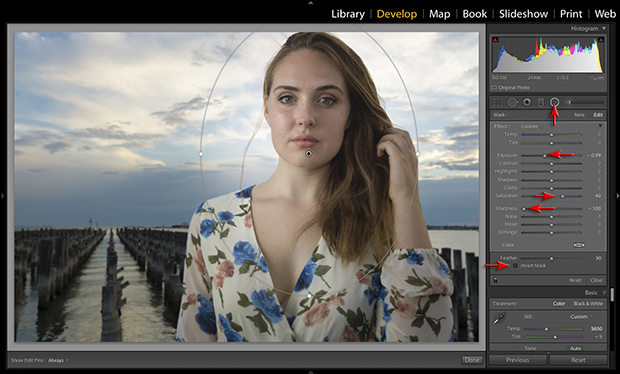Click the Sharpness slider handle
This screenshot has height=374, width=620.
524,208
